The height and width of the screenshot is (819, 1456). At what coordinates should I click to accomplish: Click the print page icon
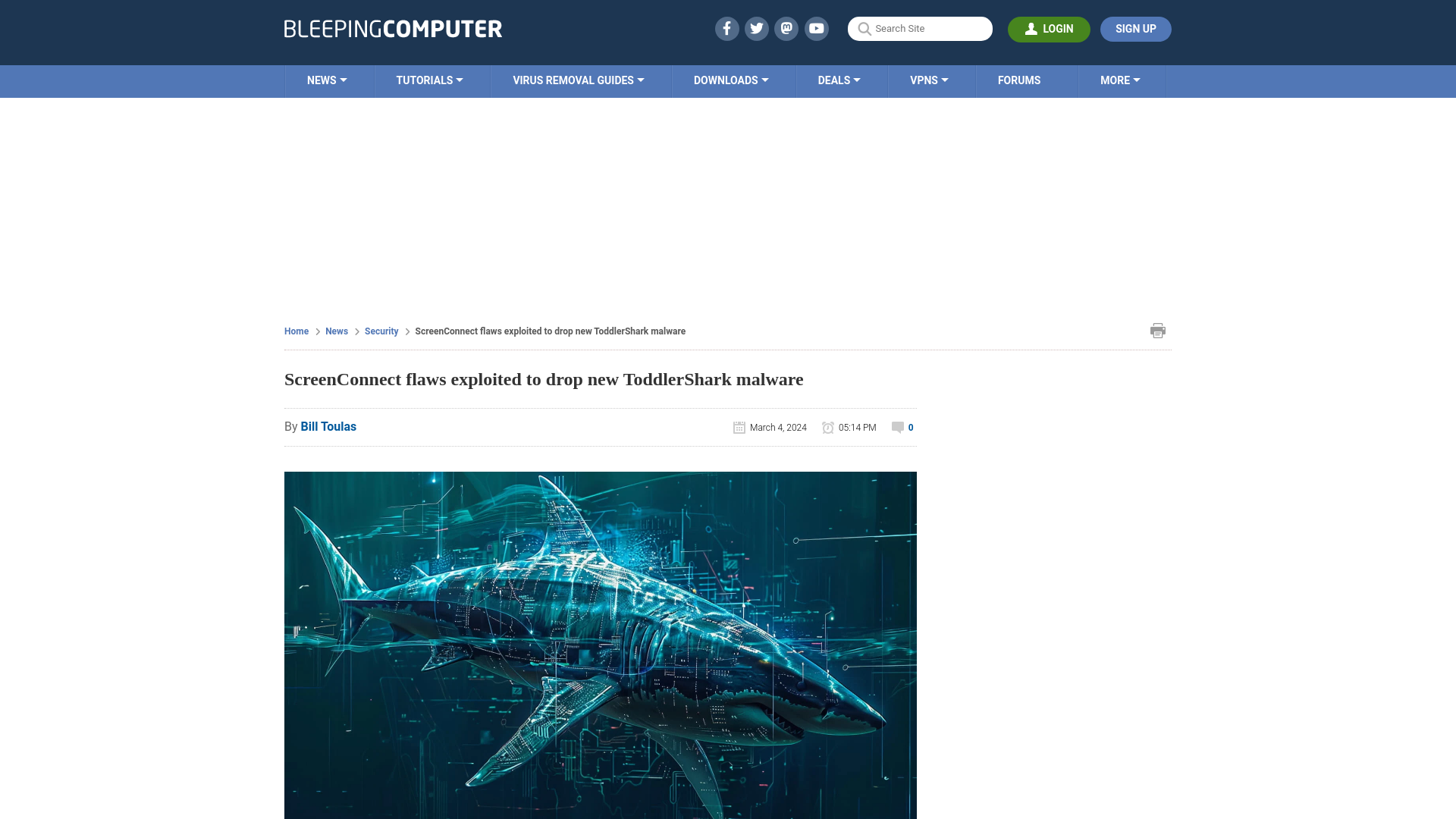click(1157, 330)
